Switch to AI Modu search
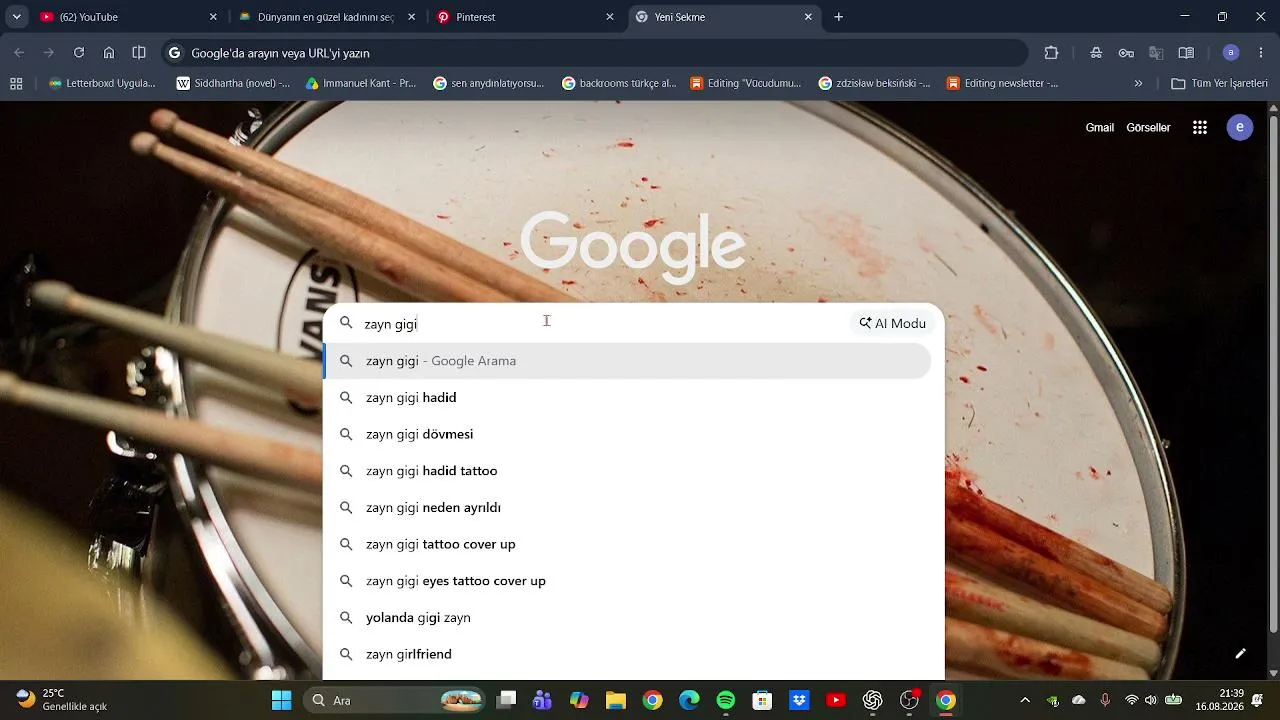This screenshot has height=720, width=1280. (x=892, y=323)
